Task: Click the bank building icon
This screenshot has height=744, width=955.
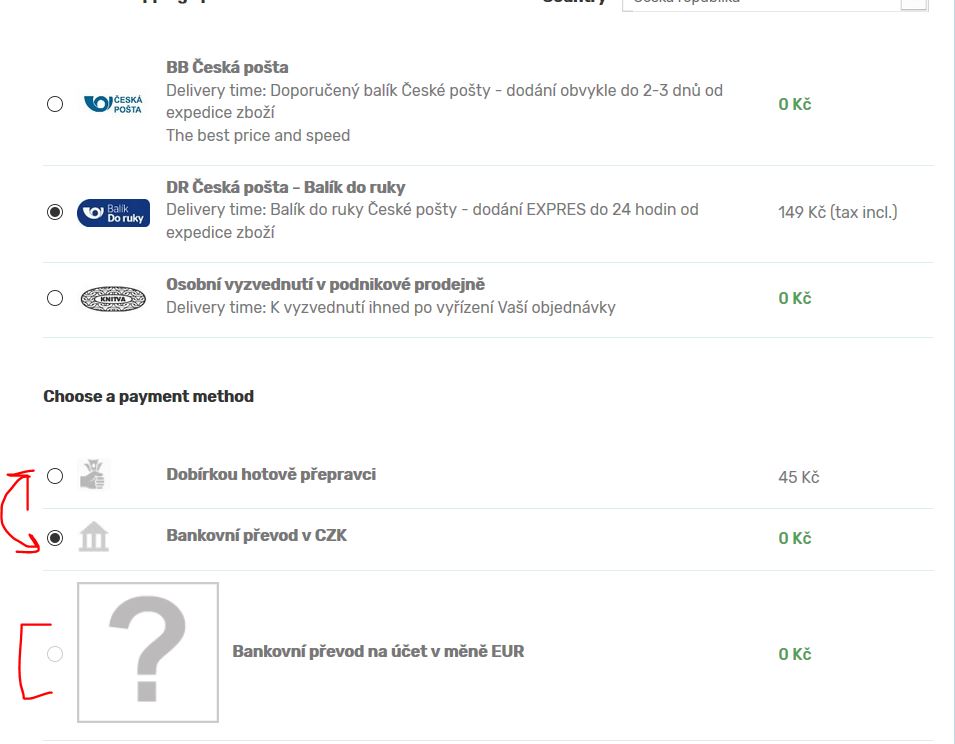Action: tap(93, 537)
